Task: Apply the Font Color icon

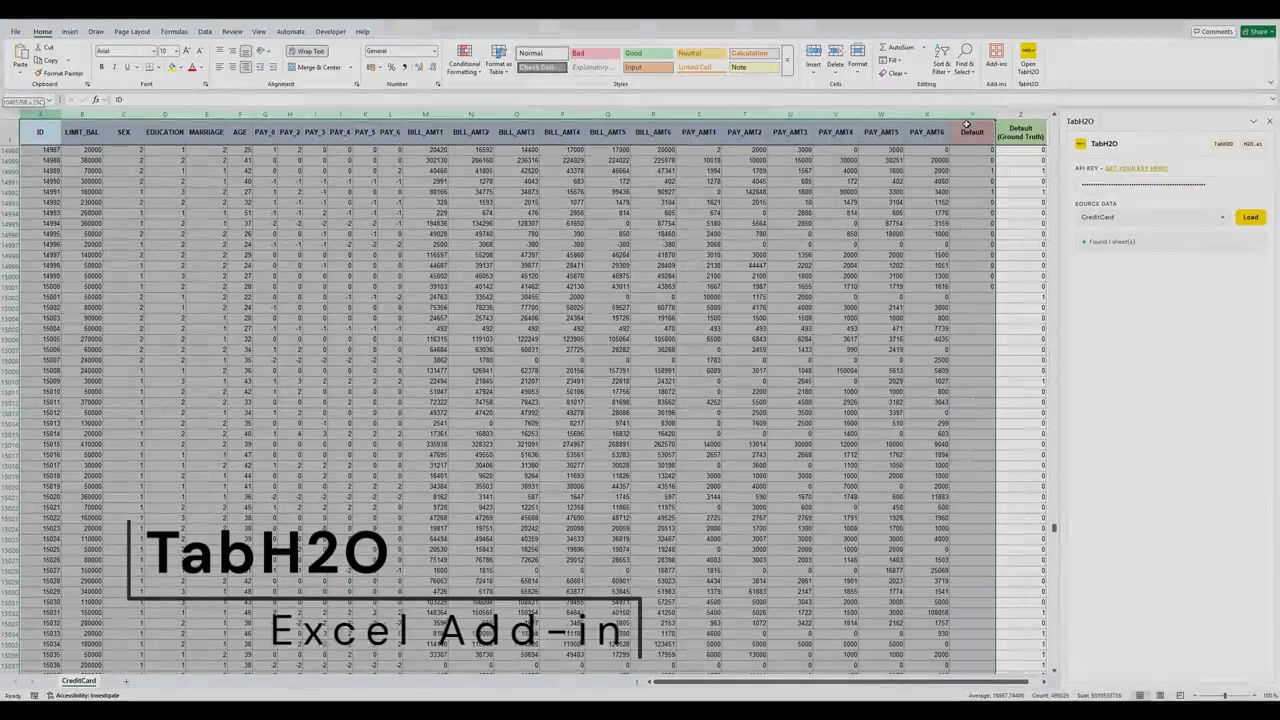Action: tap(191, 67)
